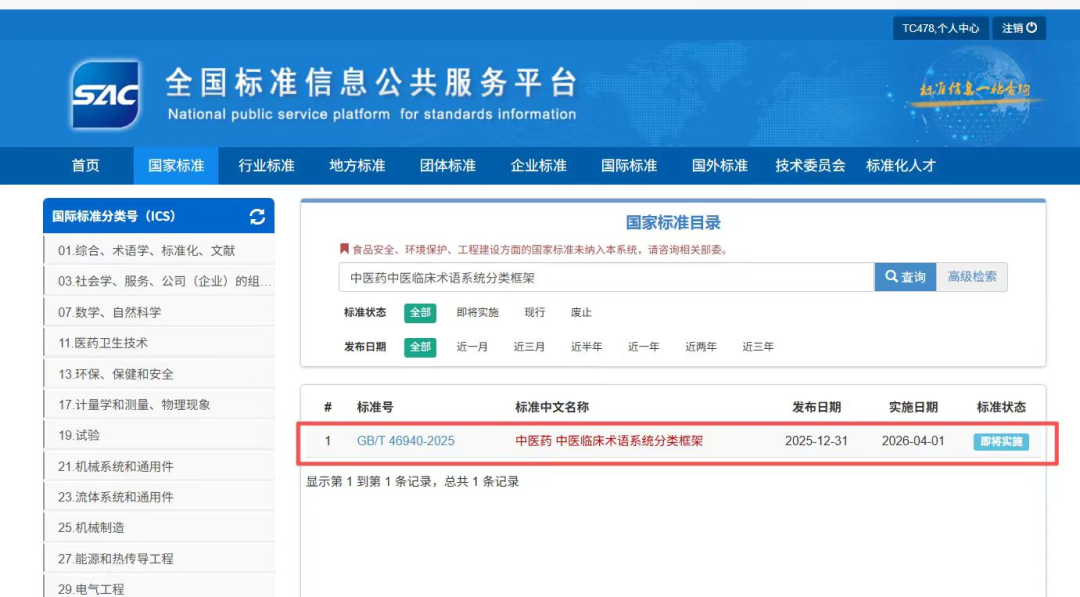Screen dimensions: 1080x597
Task: Click the 即将实施 status badge in results
Action: pos(1001,442)
